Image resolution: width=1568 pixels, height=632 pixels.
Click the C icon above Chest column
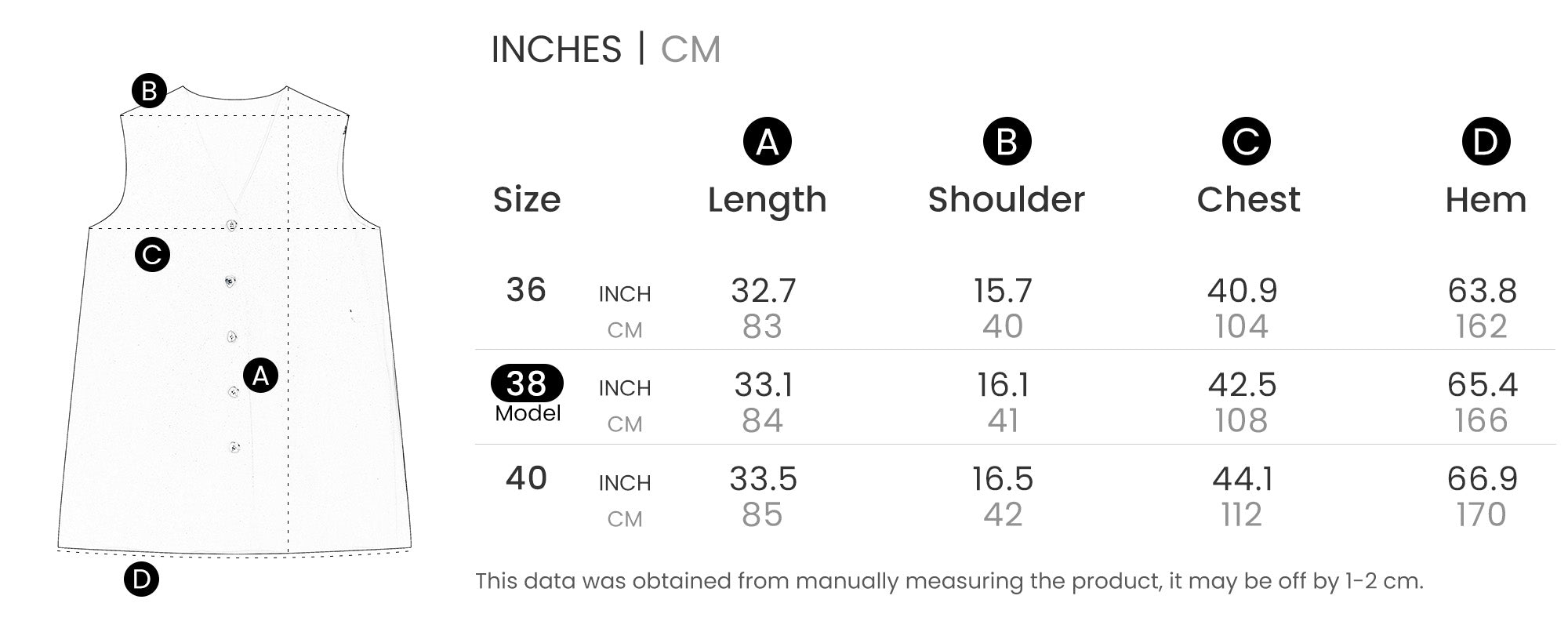coord(1246,142)
